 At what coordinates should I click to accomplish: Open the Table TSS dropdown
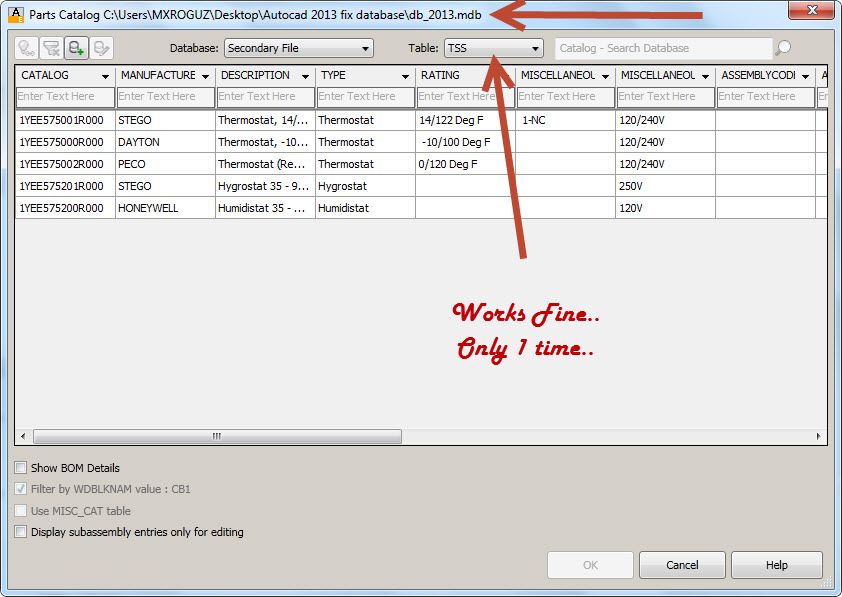[493, 48]
